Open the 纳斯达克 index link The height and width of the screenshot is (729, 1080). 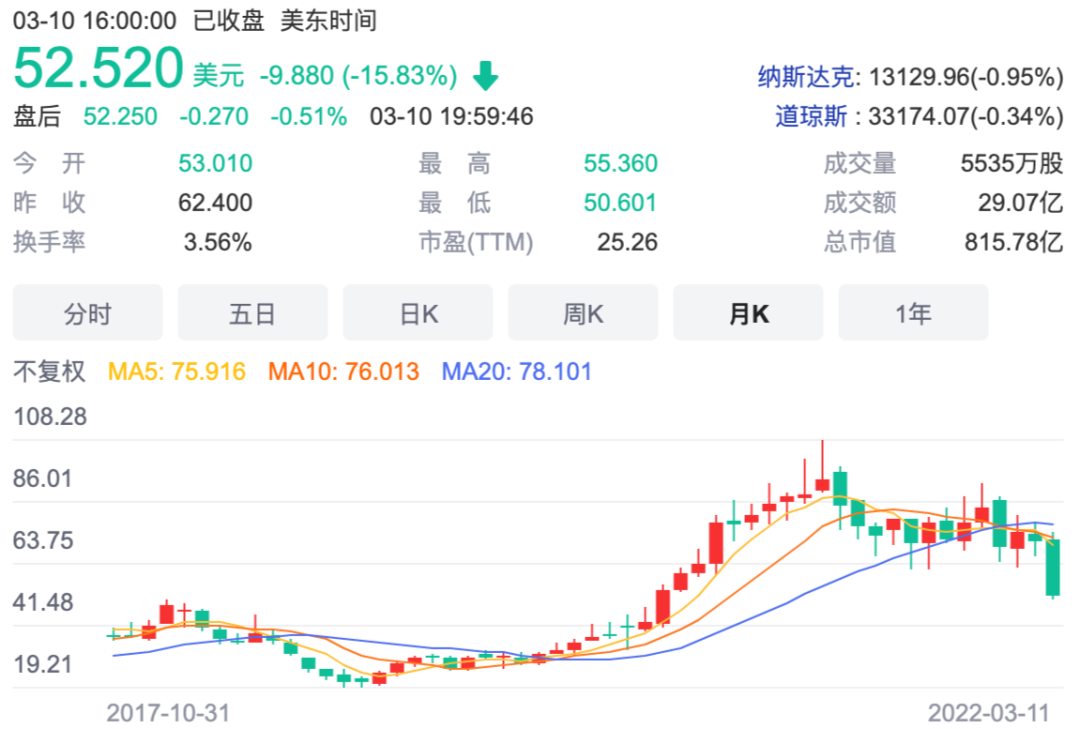coord(808,77)
